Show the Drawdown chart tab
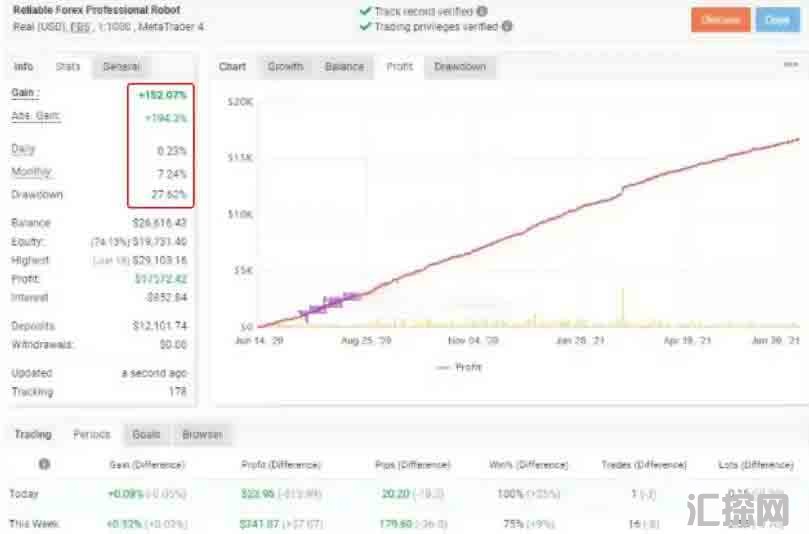The width and height of the screenshot is (809, 534). tap(459, 67)
